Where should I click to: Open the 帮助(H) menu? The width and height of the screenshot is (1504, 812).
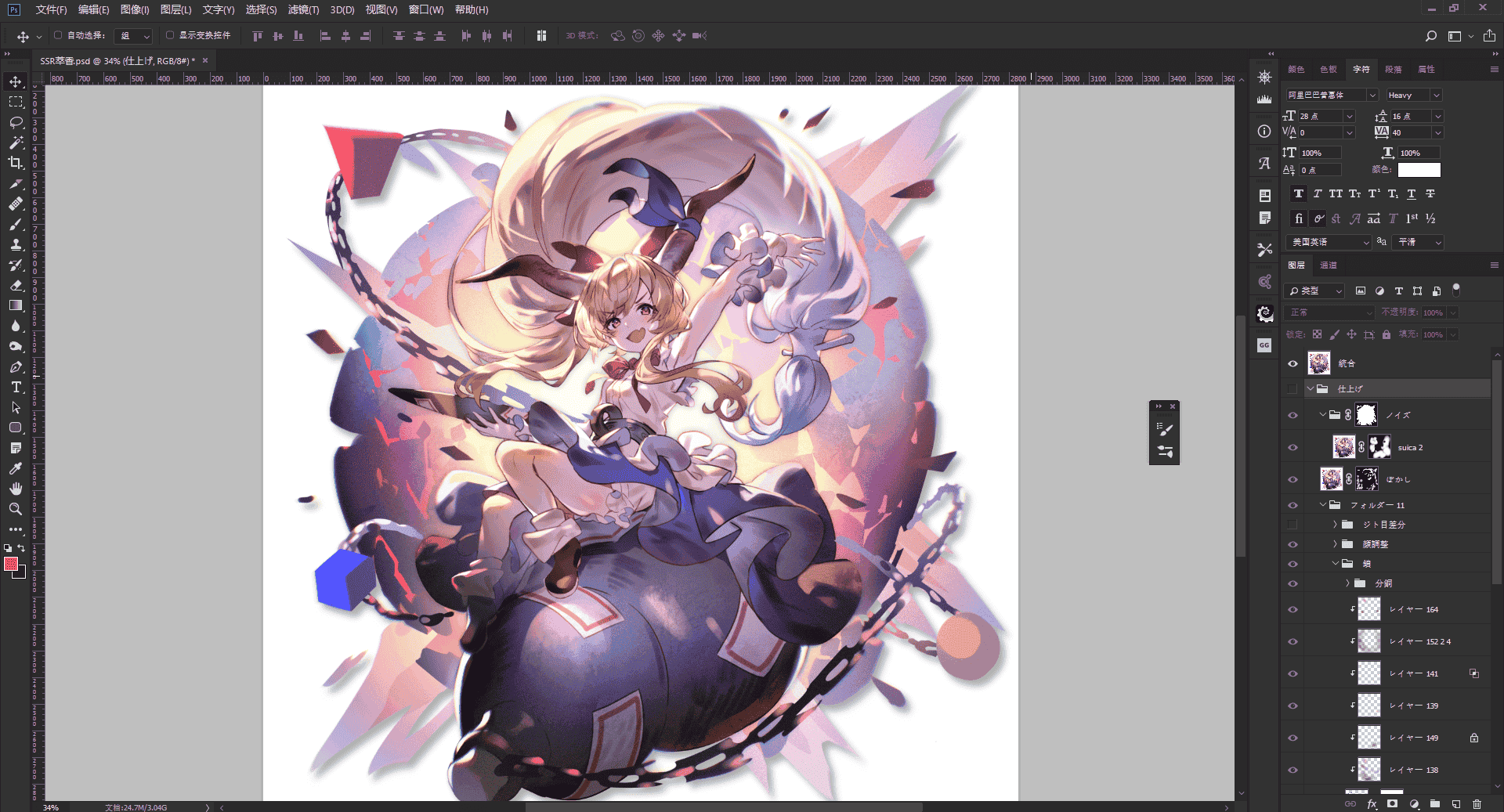pyautogui.click(x=472, y=9)
